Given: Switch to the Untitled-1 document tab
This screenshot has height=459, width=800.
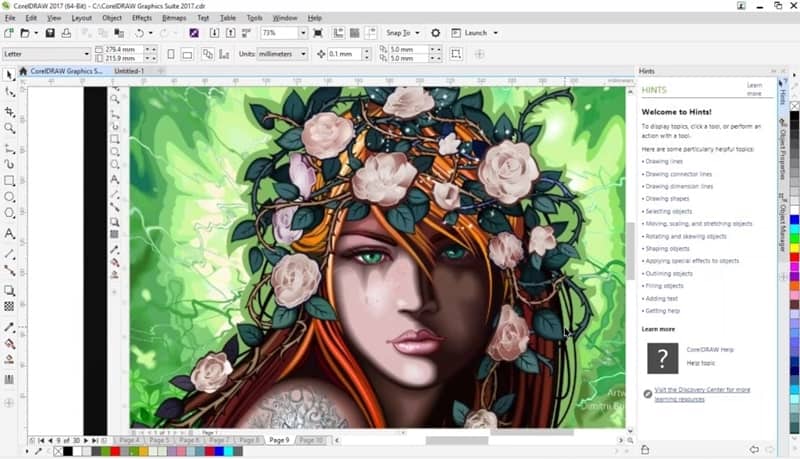Looking at the screenshot, I should 129,71.
